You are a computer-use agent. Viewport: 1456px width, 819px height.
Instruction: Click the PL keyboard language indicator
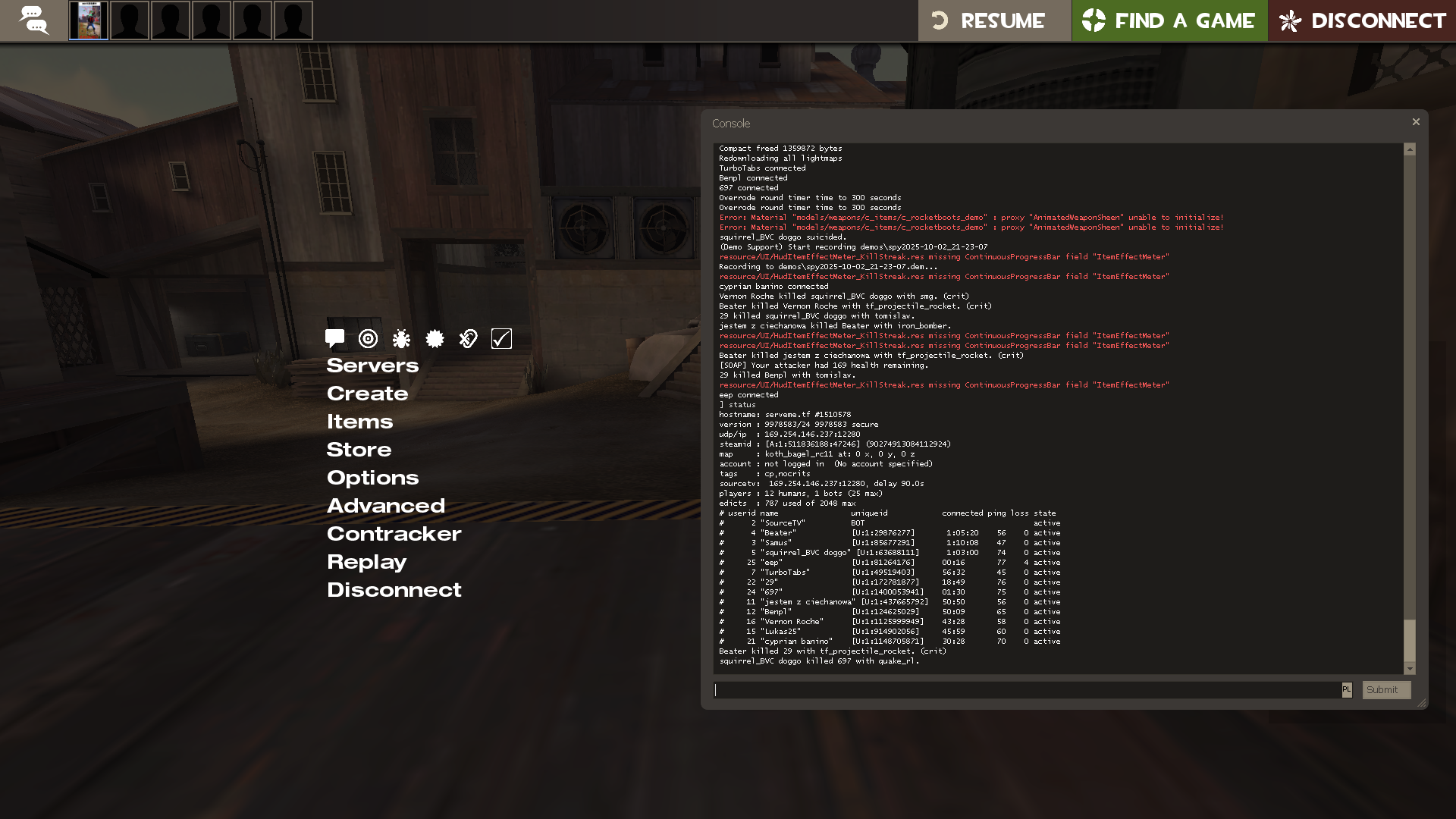1346,690
